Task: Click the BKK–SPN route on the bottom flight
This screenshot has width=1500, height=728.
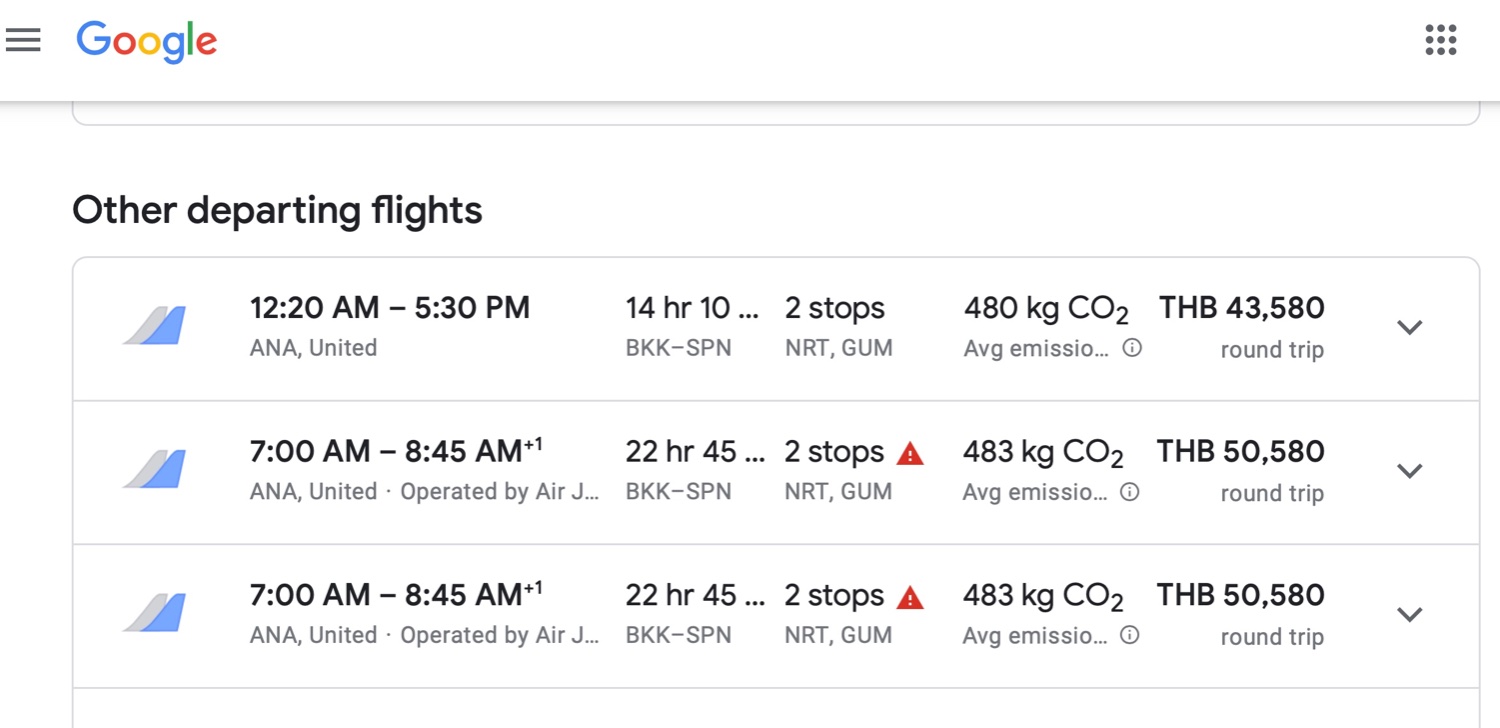Action: point(678,636)
